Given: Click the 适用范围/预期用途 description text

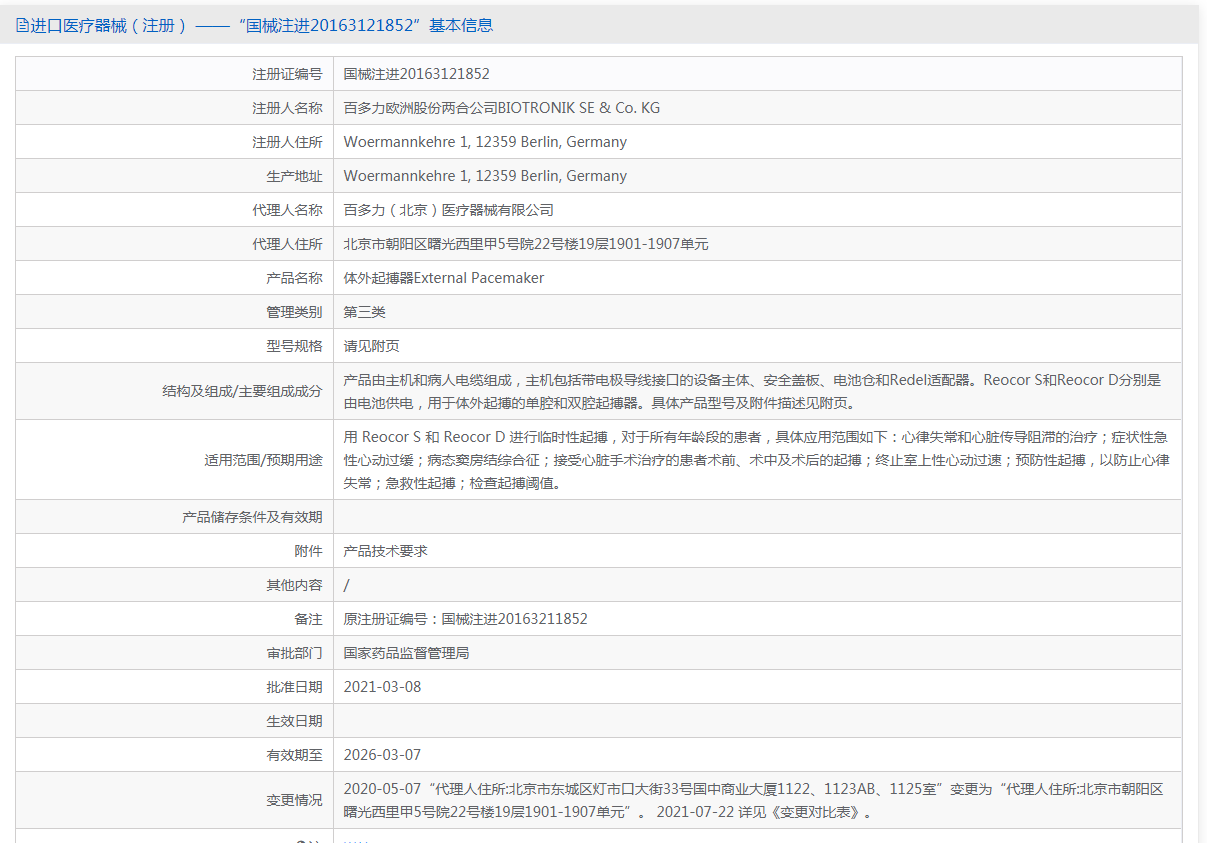Looking at the screenshot, I should point(756,460).
